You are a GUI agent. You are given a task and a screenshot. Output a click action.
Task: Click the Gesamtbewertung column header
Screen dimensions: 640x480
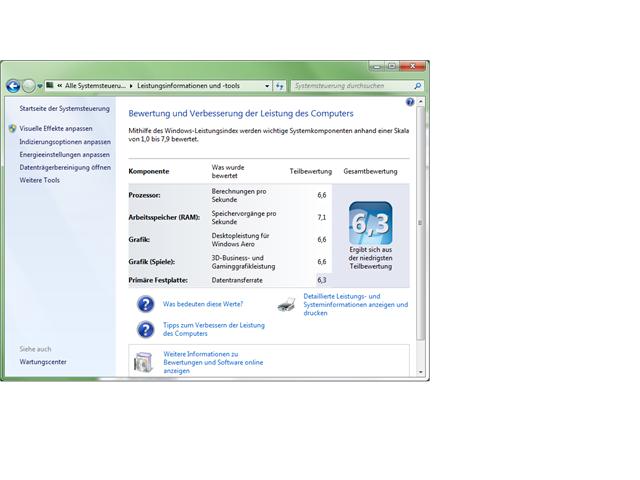point(370,171)
